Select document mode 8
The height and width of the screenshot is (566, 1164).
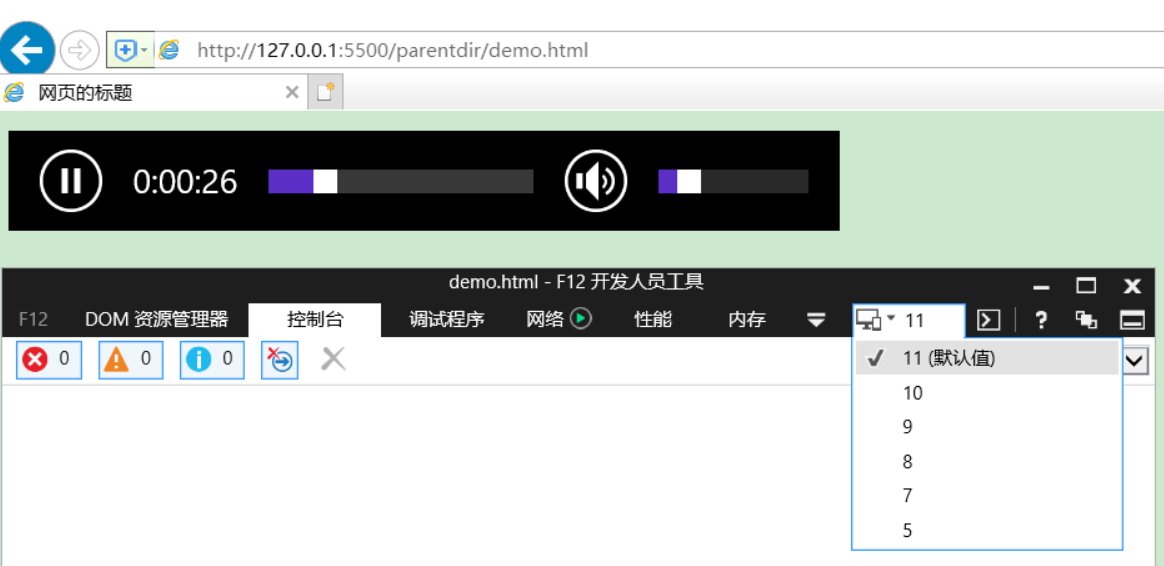pos(987,462)
